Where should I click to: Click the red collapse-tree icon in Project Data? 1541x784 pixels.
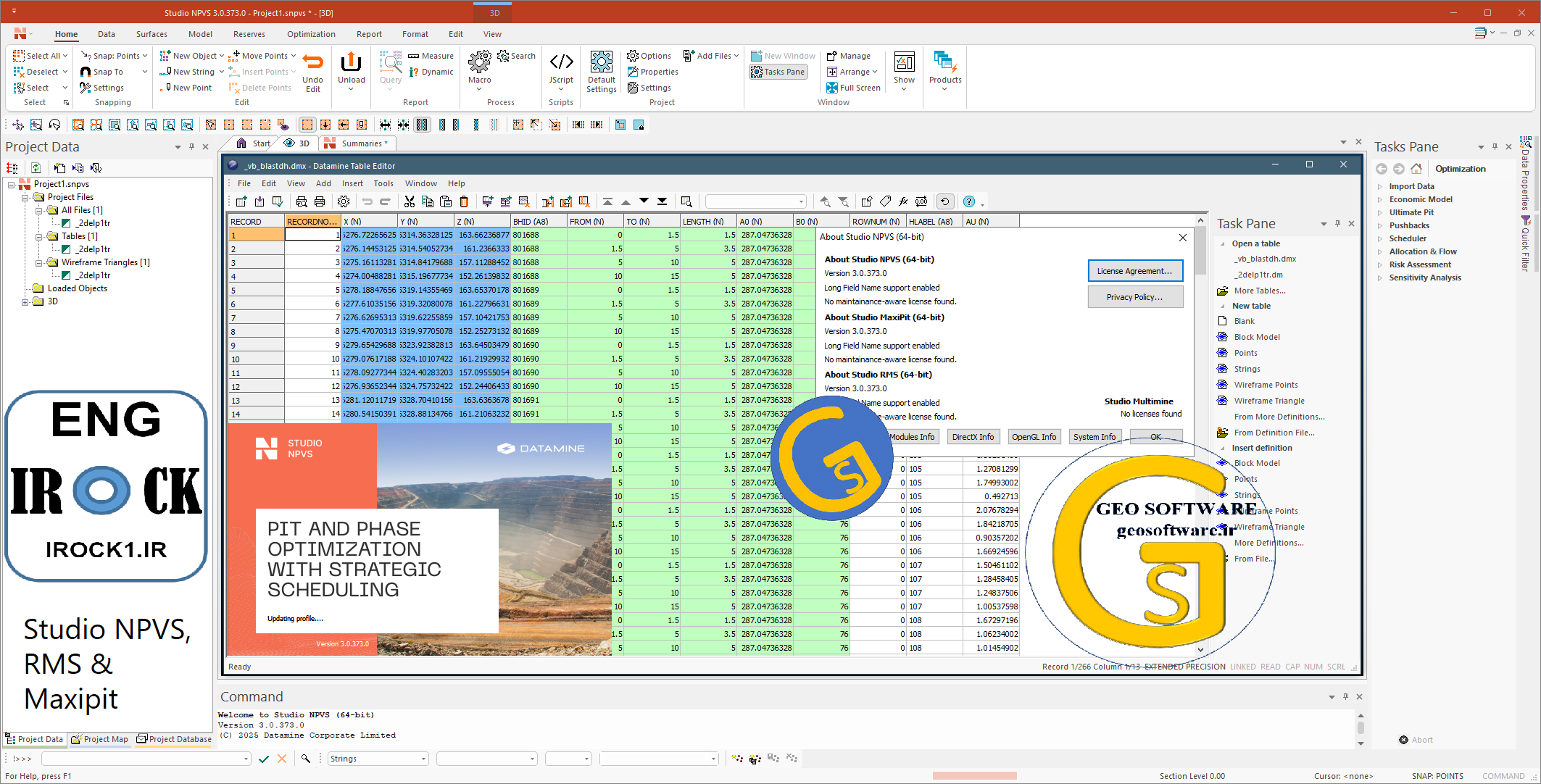12,168
